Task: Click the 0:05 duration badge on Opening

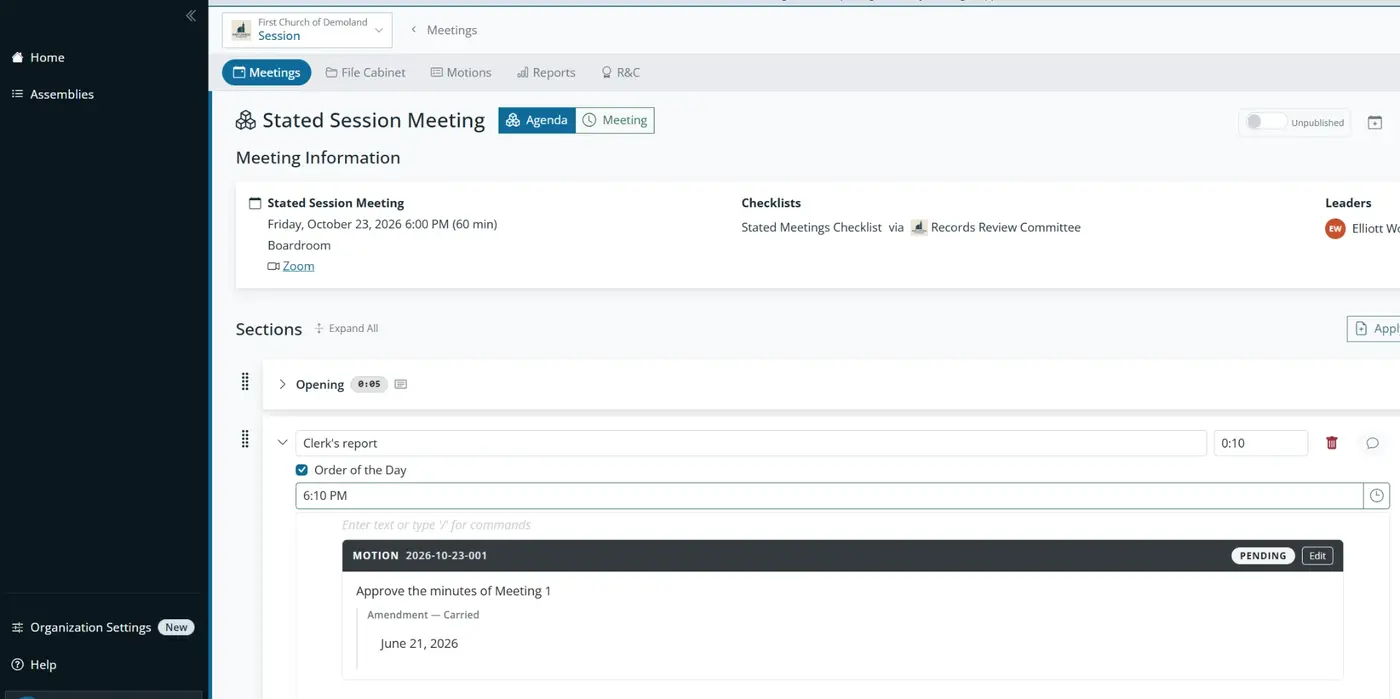Action: click(369, 384)
